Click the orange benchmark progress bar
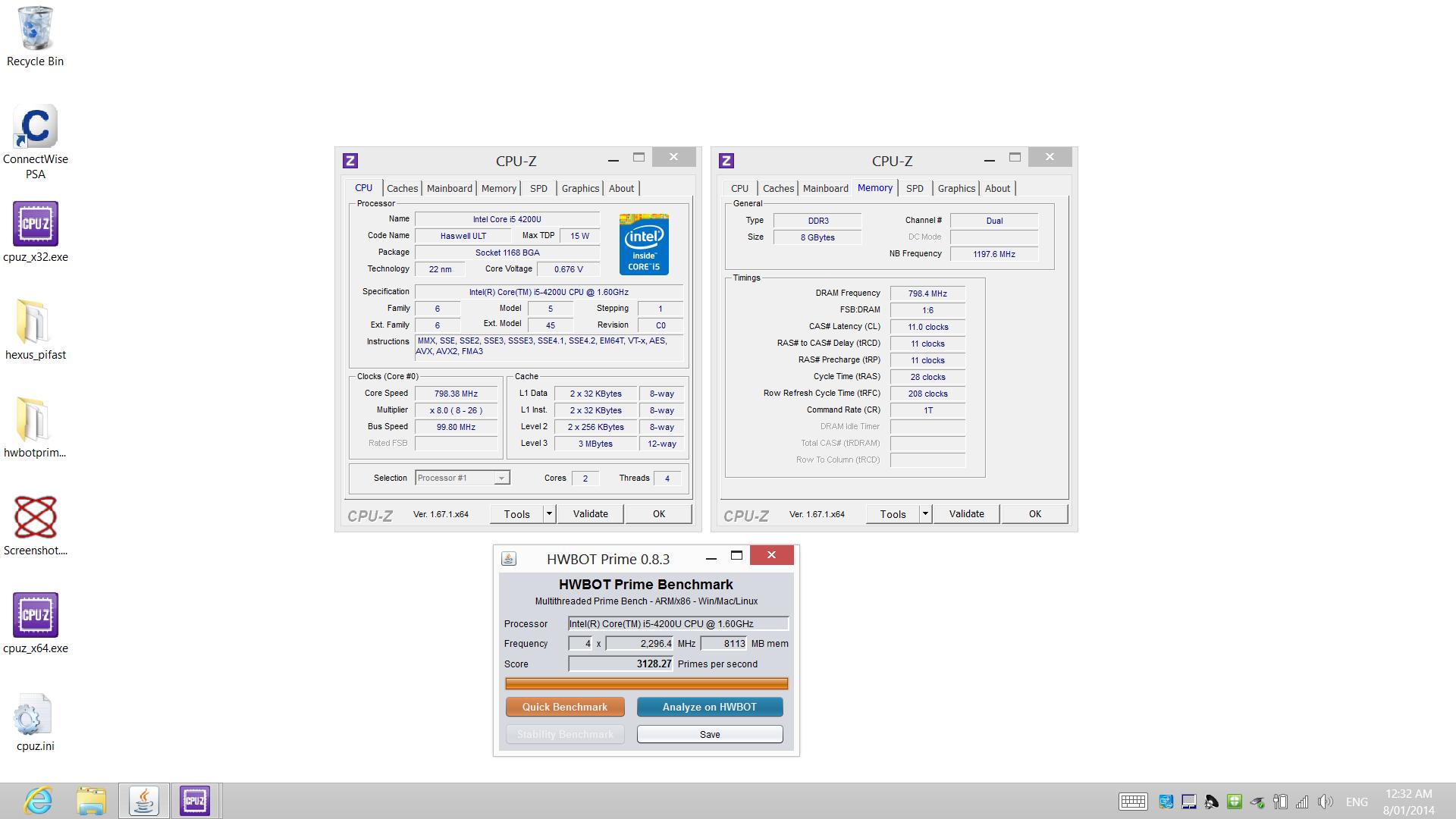 pos(646,683)
